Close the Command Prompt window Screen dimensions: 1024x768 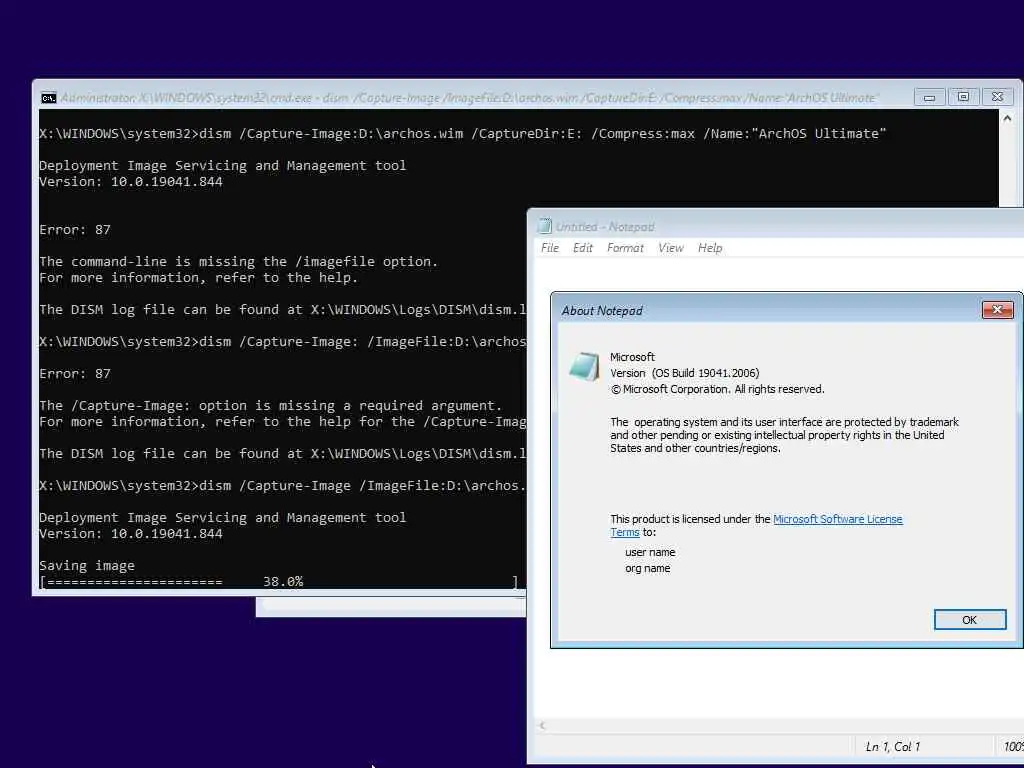(997, 97)
